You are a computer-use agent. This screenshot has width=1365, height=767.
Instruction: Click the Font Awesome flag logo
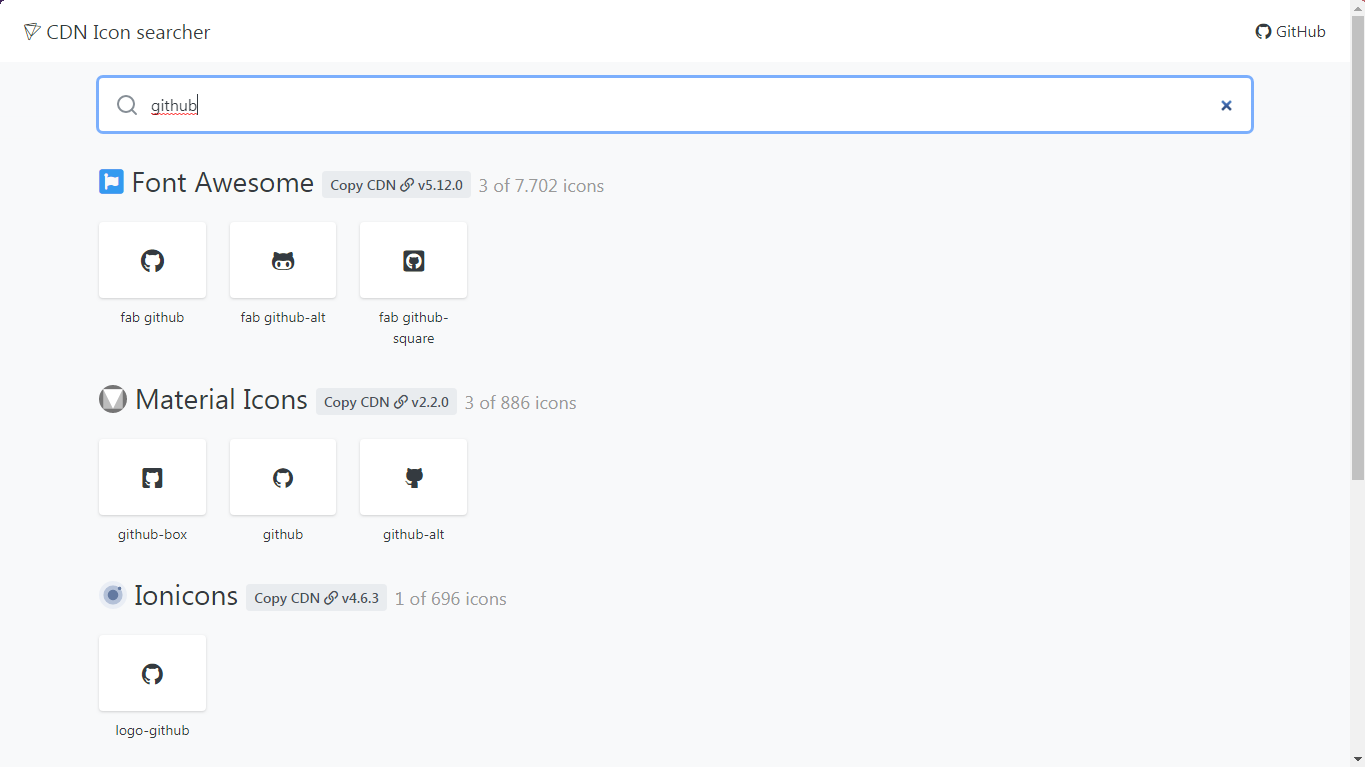[x=111, y=182]
